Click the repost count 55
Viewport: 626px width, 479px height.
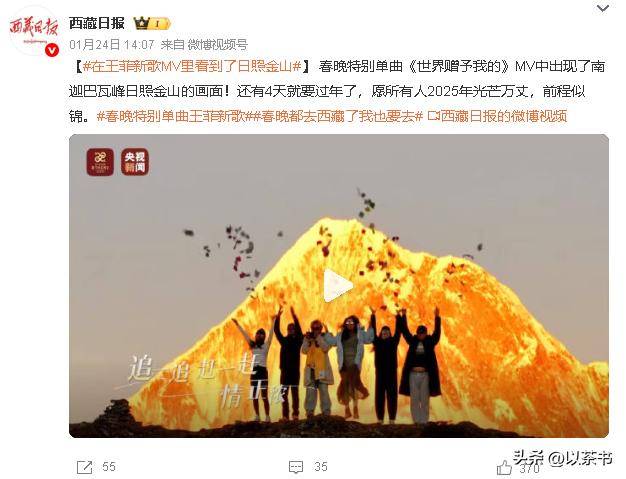coord(109,467)
